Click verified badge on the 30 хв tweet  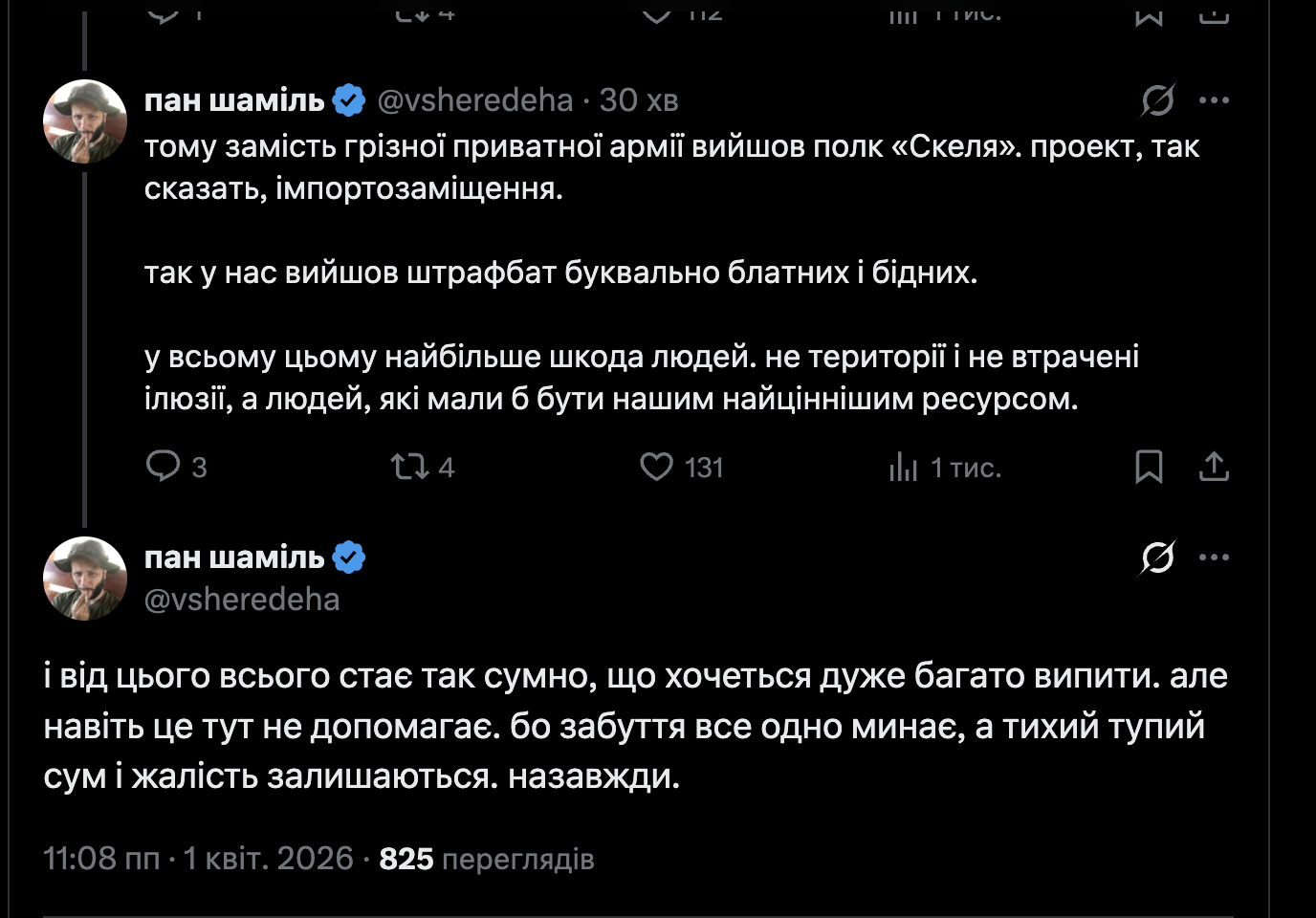pos(349,99)
